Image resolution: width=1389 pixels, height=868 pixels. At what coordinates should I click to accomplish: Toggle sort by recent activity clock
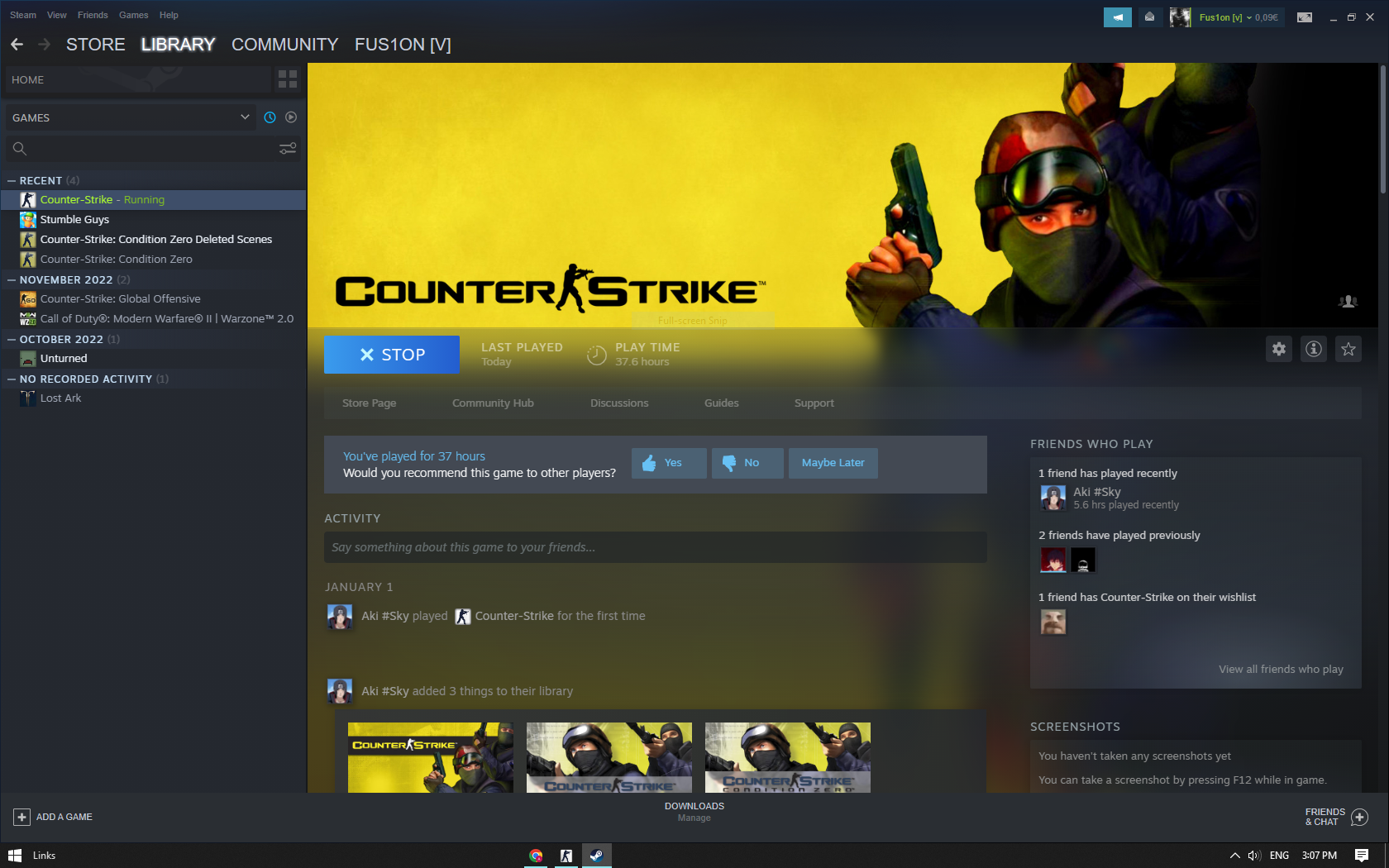pos(270,117)
